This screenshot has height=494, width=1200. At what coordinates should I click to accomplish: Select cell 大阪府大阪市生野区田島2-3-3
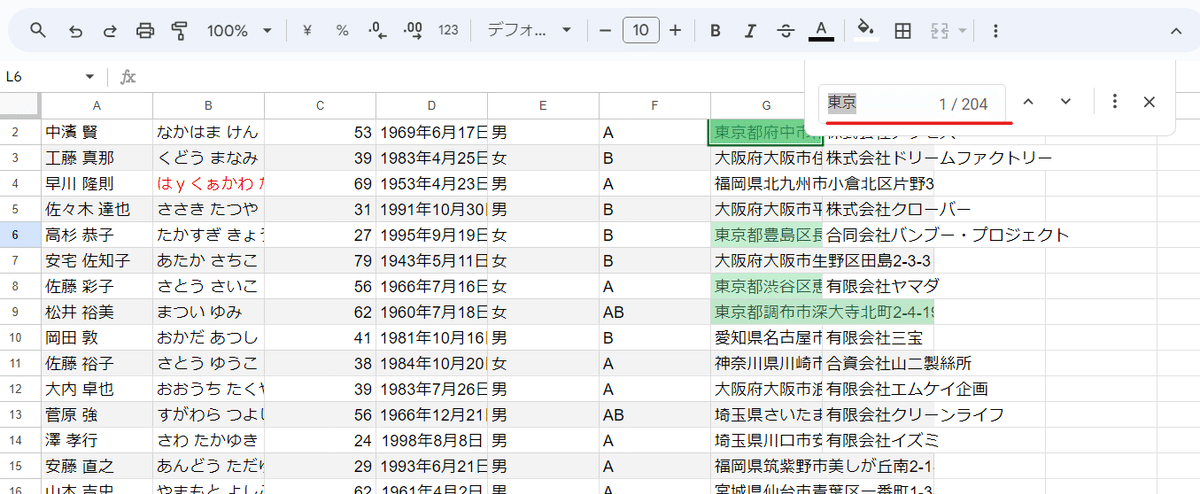coord(822,261)
